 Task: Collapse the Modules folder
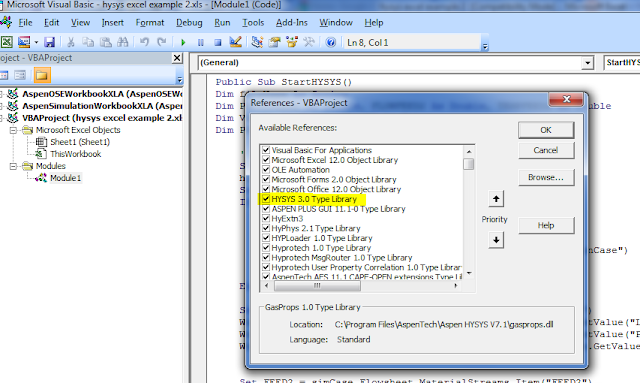point(13,166)
